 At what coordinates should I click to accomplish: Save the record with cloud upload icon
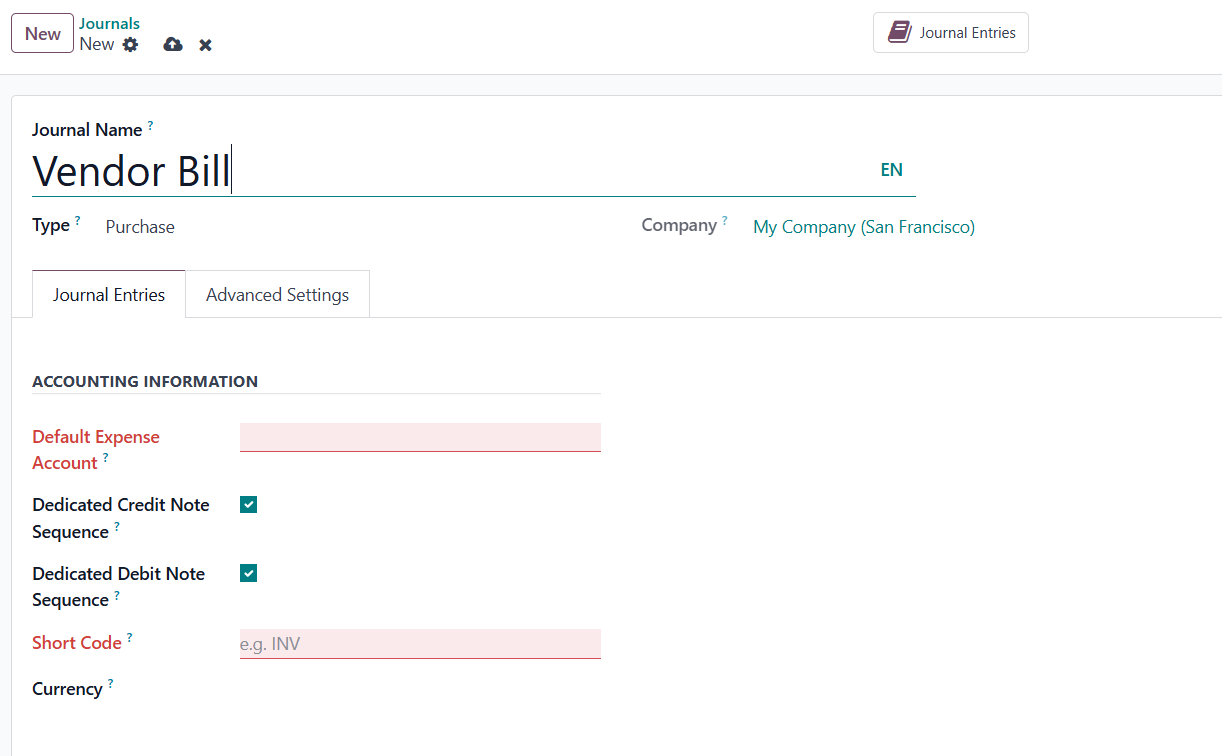pyautogui.click(x=173, y=45)
